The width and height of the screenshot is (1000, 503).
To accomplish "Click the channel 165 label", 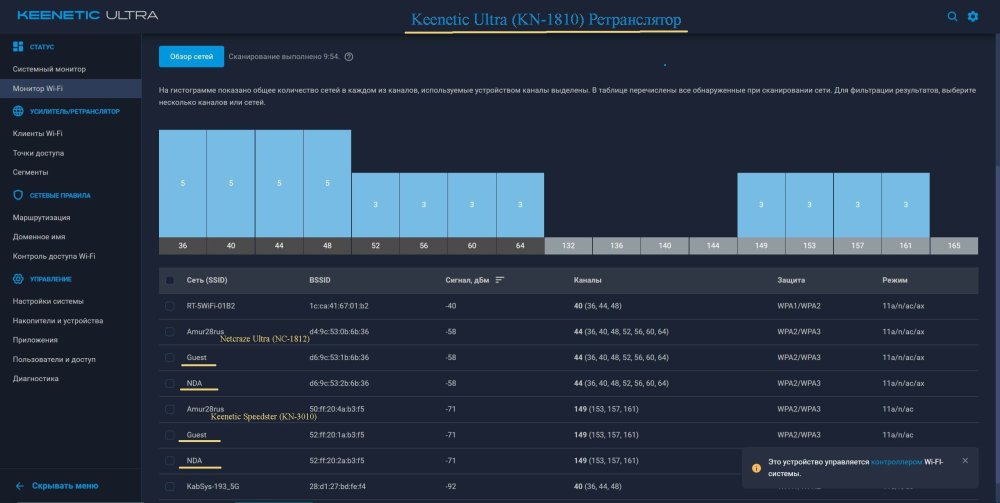I will click(954, 245).
